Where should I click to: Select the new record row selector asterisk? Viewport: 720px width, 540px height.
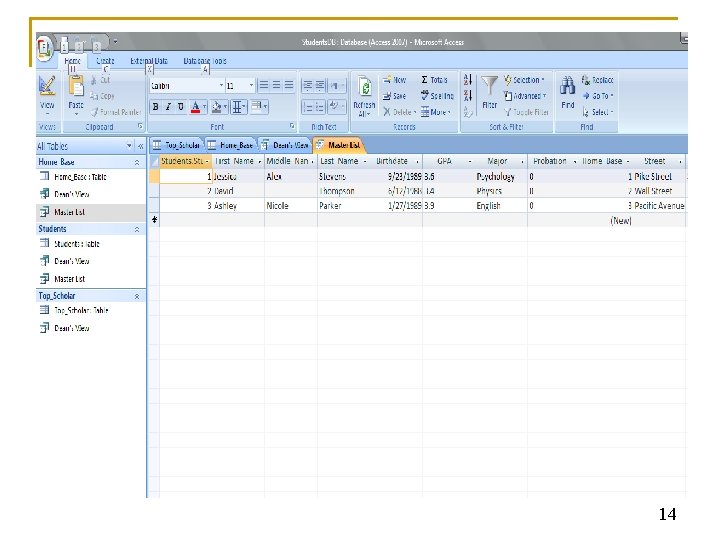[154, 220]
